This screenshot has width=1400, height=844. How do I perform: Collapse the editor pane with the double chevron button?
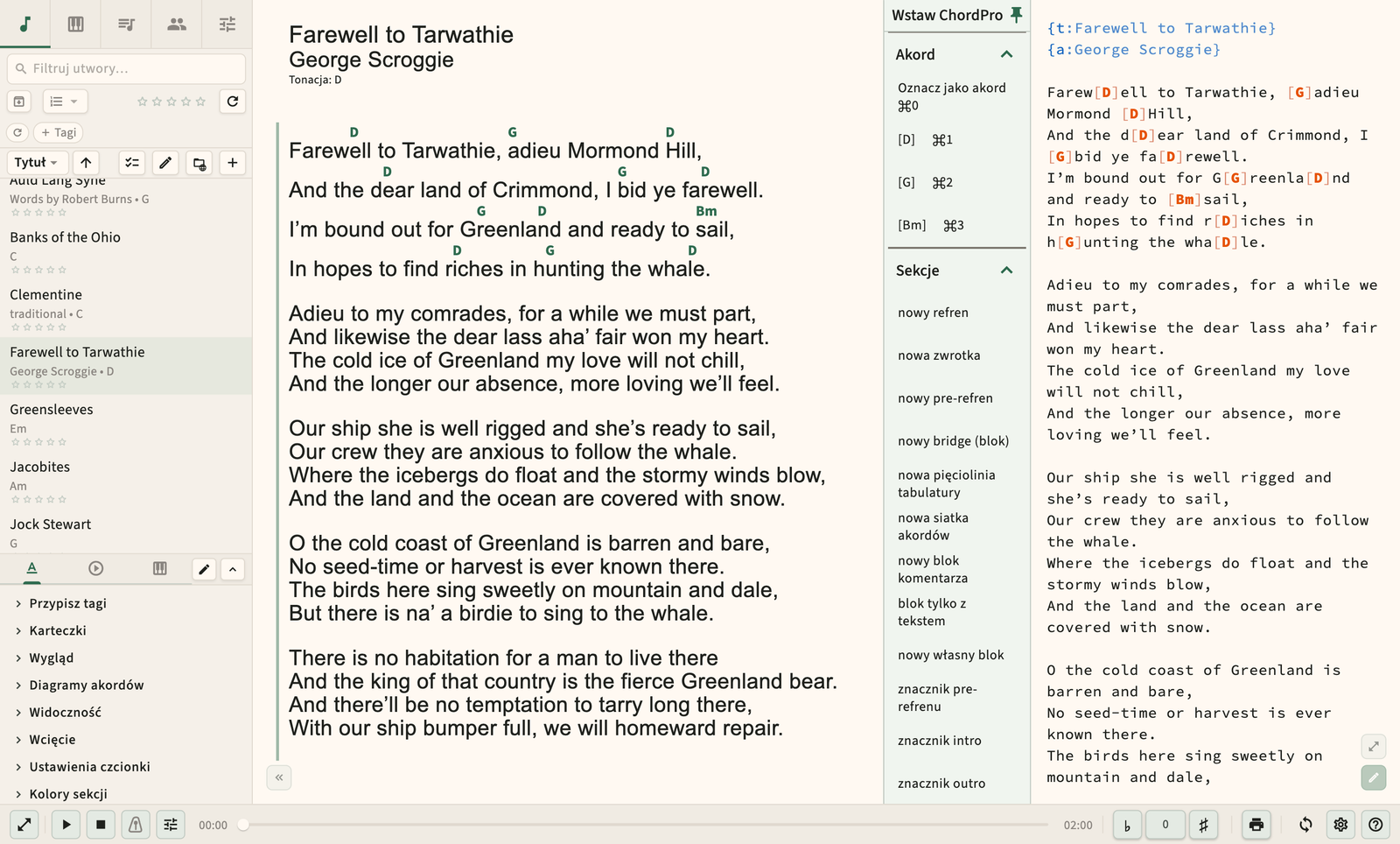pos(279,777)
